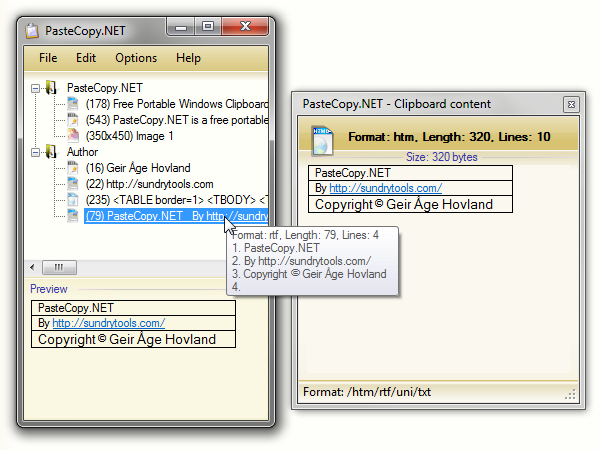Click the Size: 320 bytes label

click(442, 157)
